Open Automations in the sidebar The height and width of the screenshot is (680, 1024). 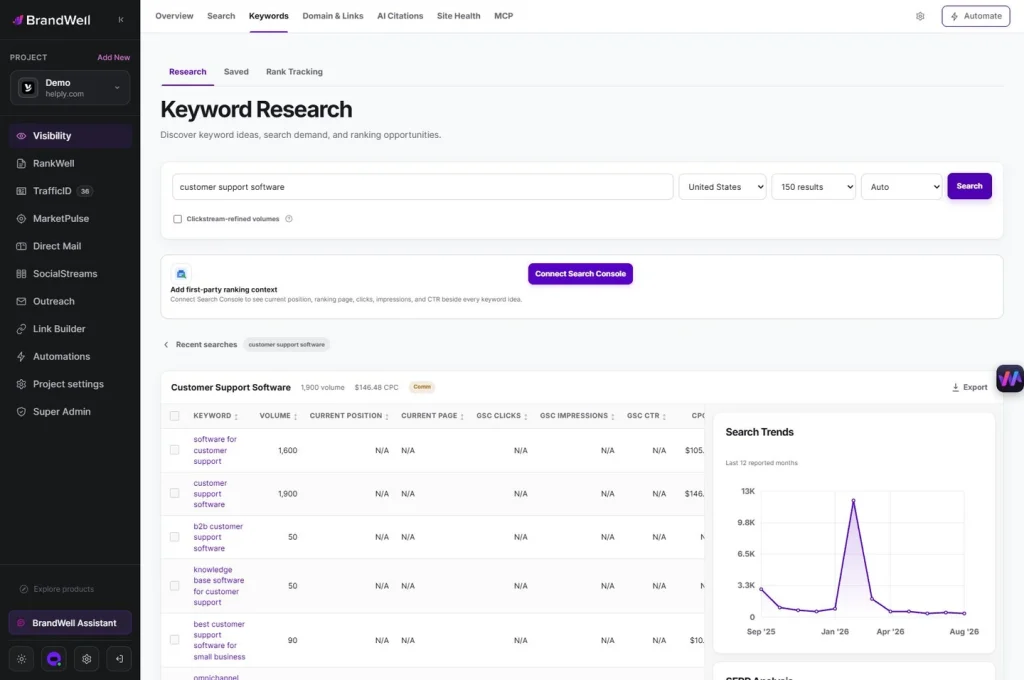pos(70,357)
